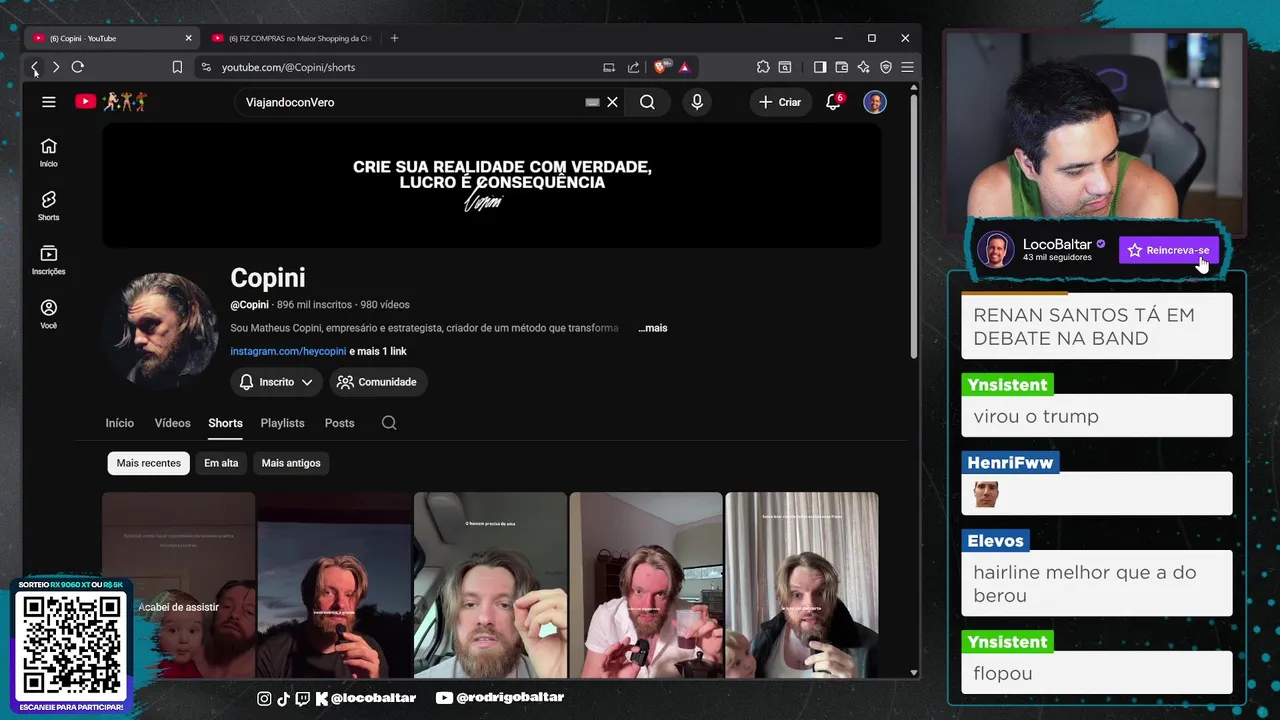The height and width of the screenshot is (720, 1280).
Task: Open the Brave Wallet icon
Action: click(842, 67)
